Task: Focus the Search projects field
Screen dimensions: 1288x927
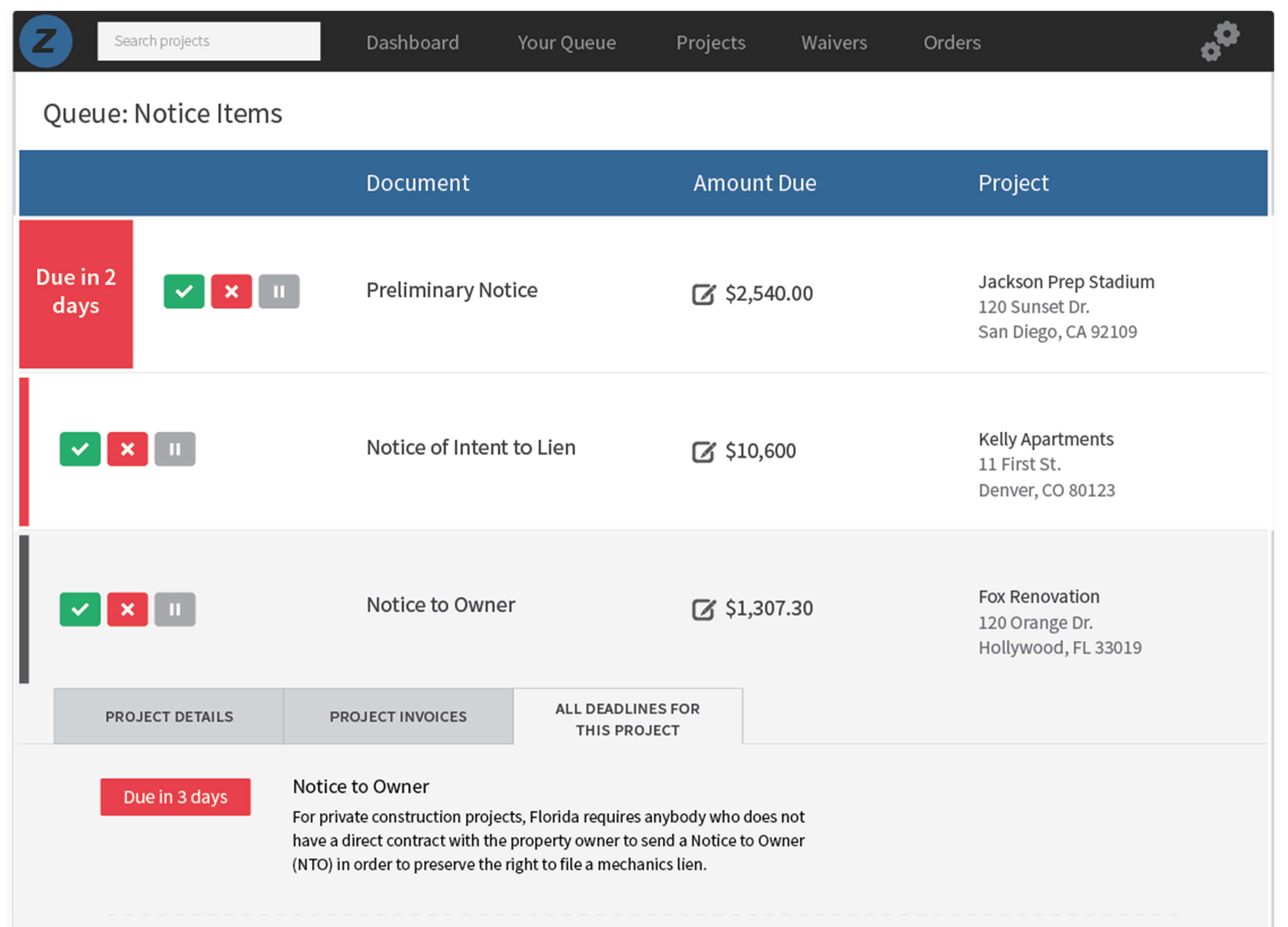Action: 208,41
